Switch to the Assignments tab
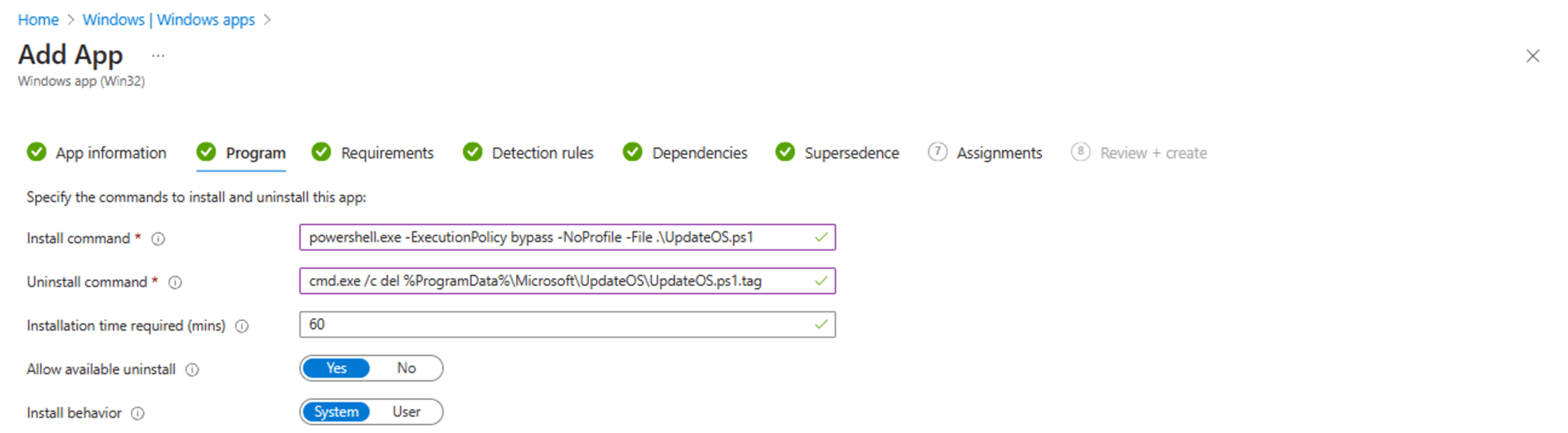 coord(999,153)
